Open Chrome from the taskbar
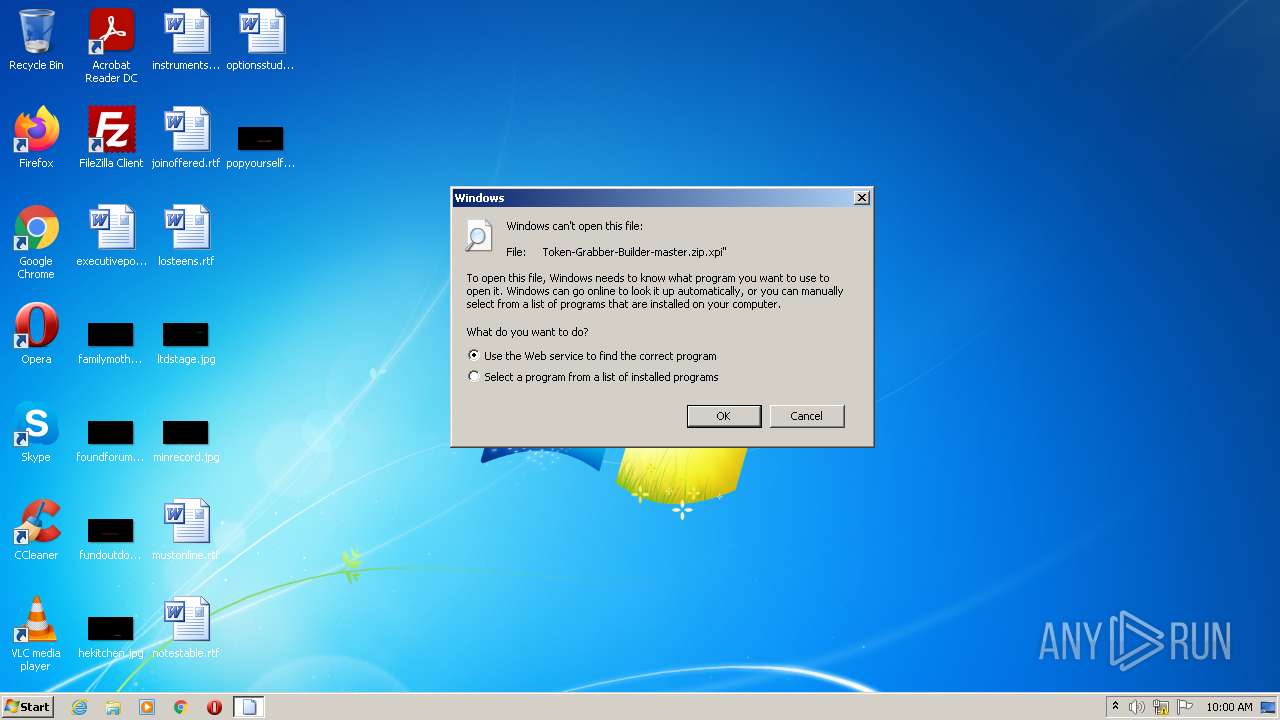Image resolution: width=1280 pixels, height=720 pixels. point(181,707)
